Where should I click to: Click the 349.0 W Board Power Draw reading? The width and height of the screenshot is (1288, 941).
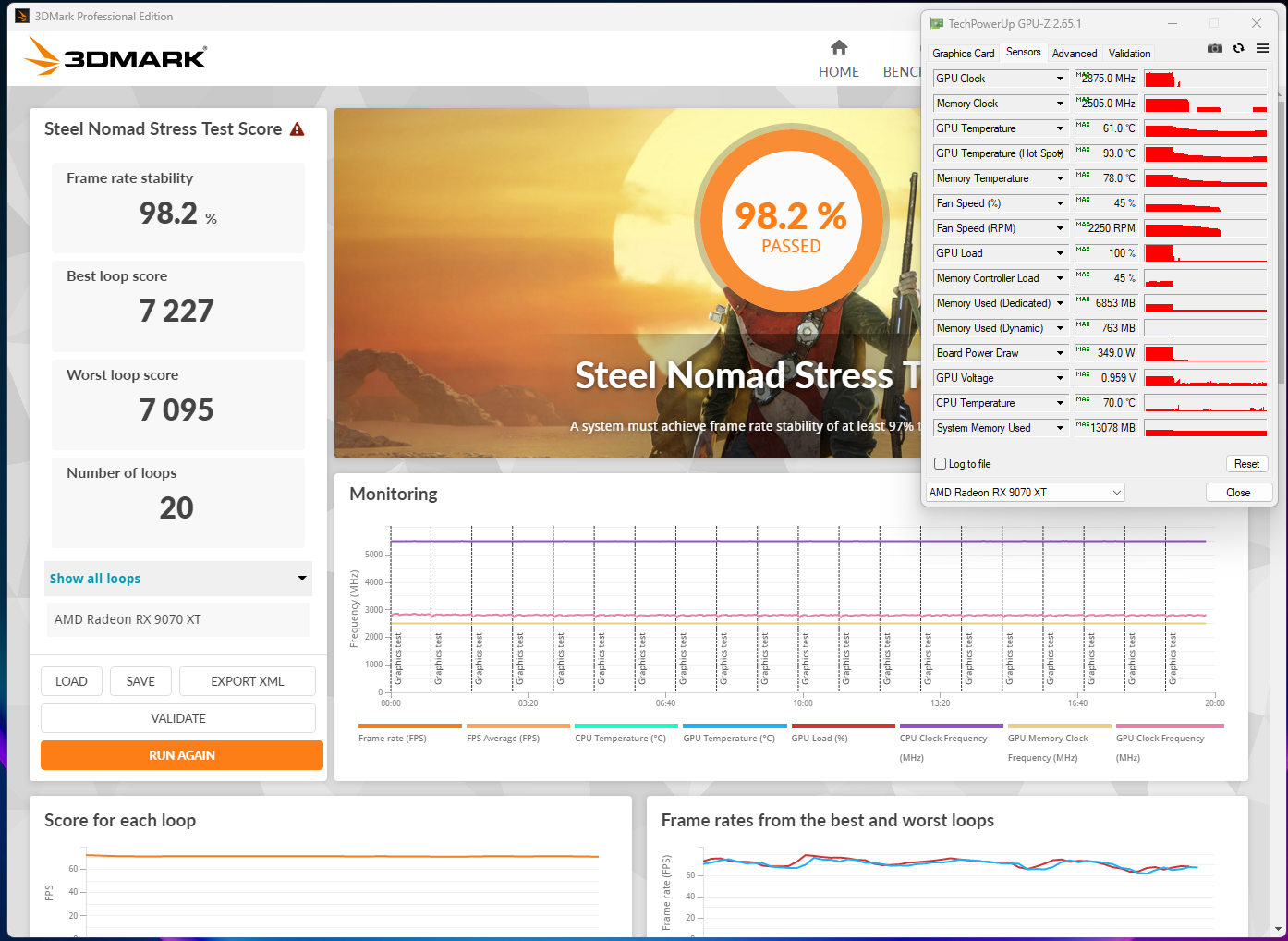pyautogui.click(x=1106, y=353)
